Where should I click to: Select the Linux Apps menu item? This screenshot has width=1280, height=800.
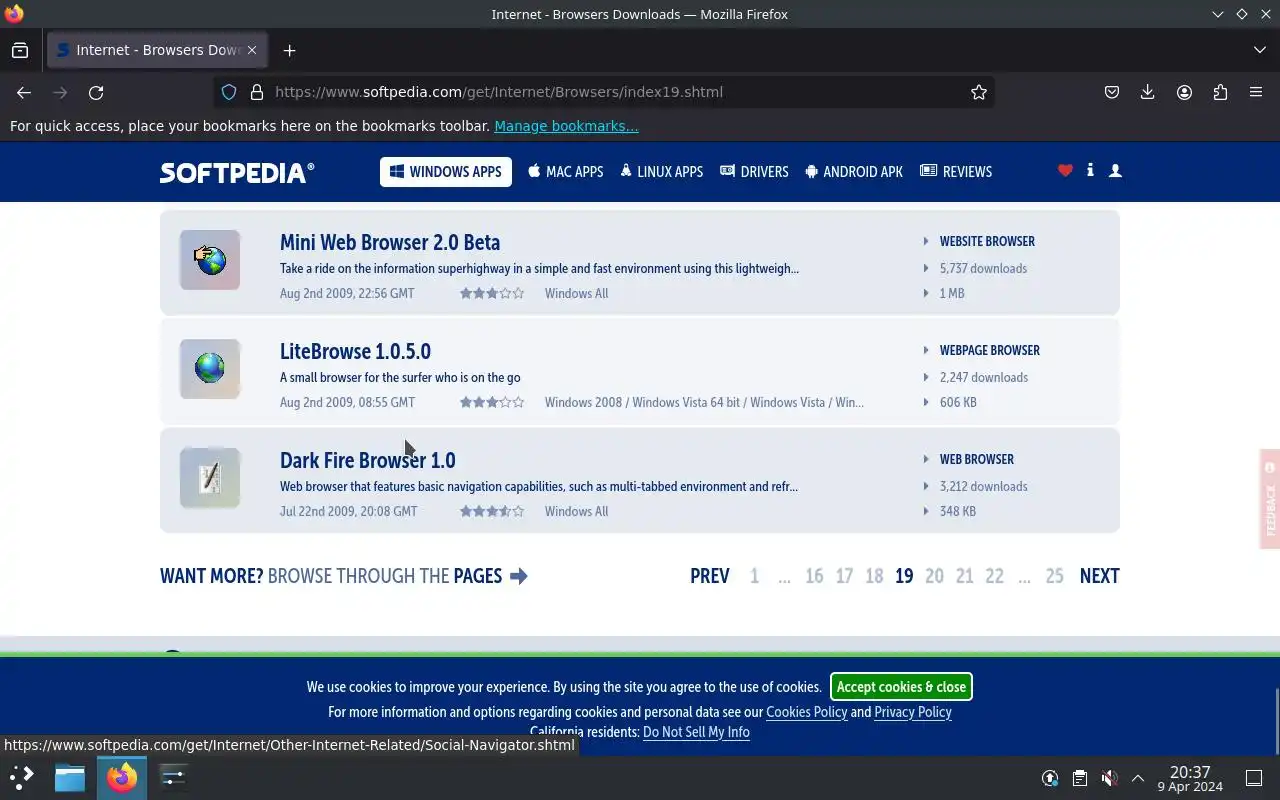point(661,172)
